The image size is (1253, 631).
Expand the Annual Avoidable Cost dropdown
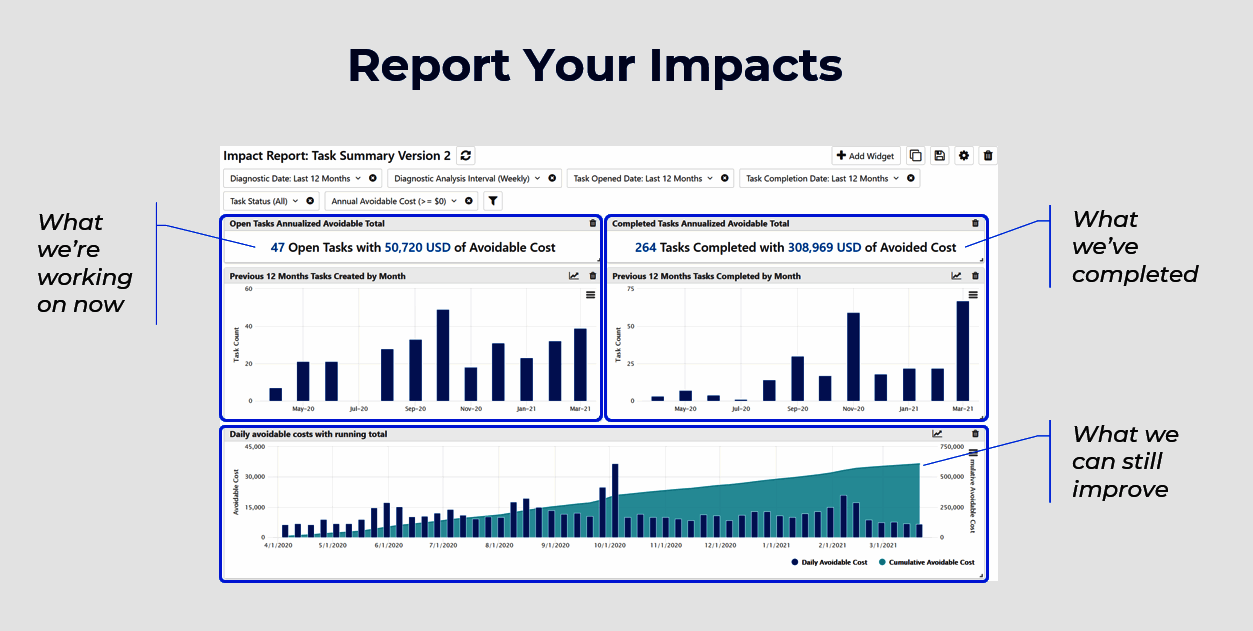point(454,200)
